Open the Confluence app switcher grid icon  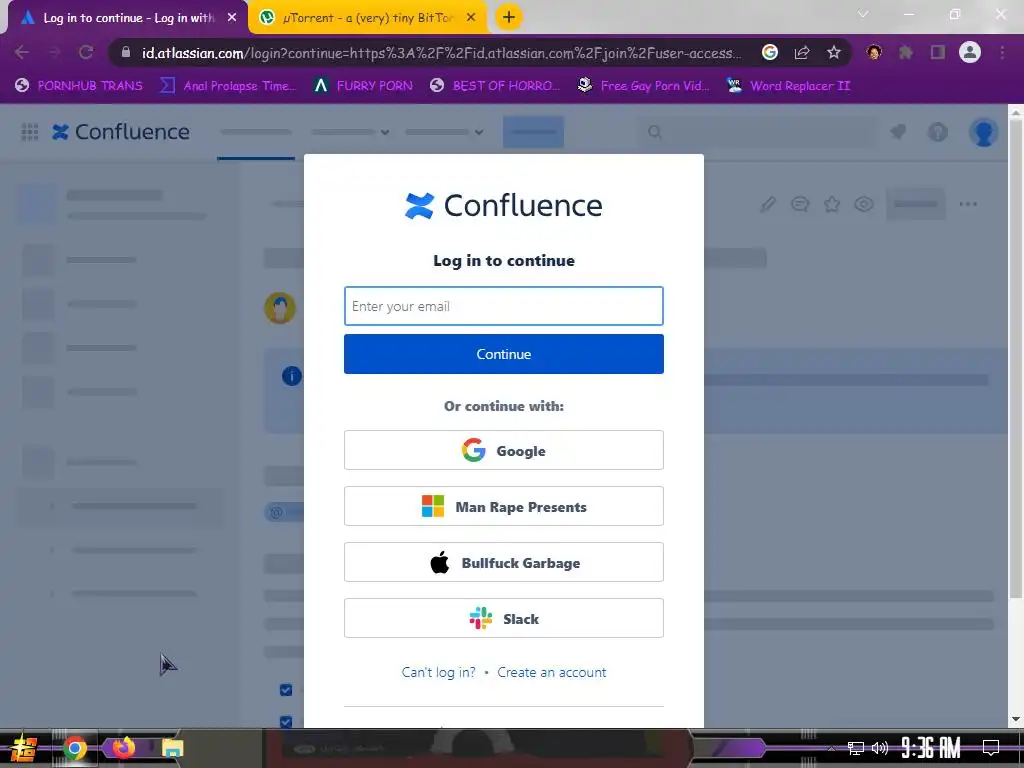[x=29, y=132]
